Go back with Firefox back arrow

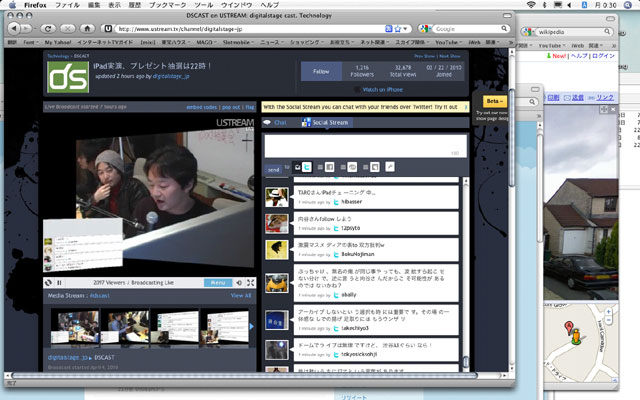[x=14, y=29]
